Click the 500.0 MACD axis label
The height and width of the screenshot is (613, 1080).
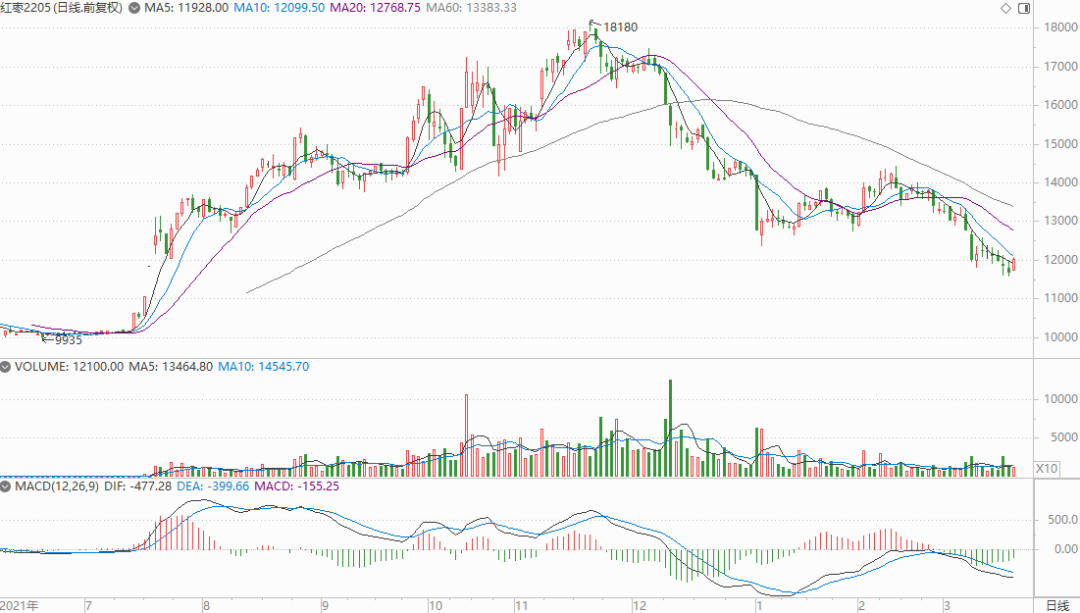coord(1063,520)
